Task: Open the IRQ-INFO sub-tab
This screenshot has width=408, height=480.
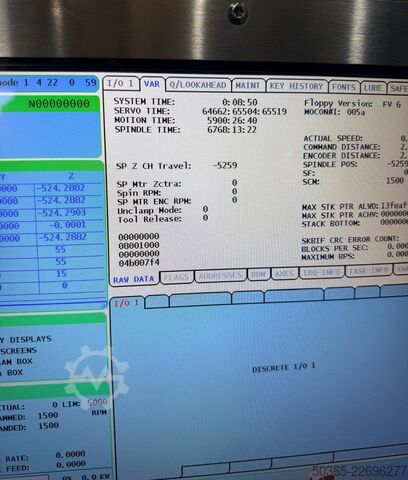Action: pyautogui.click(x=321, y=272)
